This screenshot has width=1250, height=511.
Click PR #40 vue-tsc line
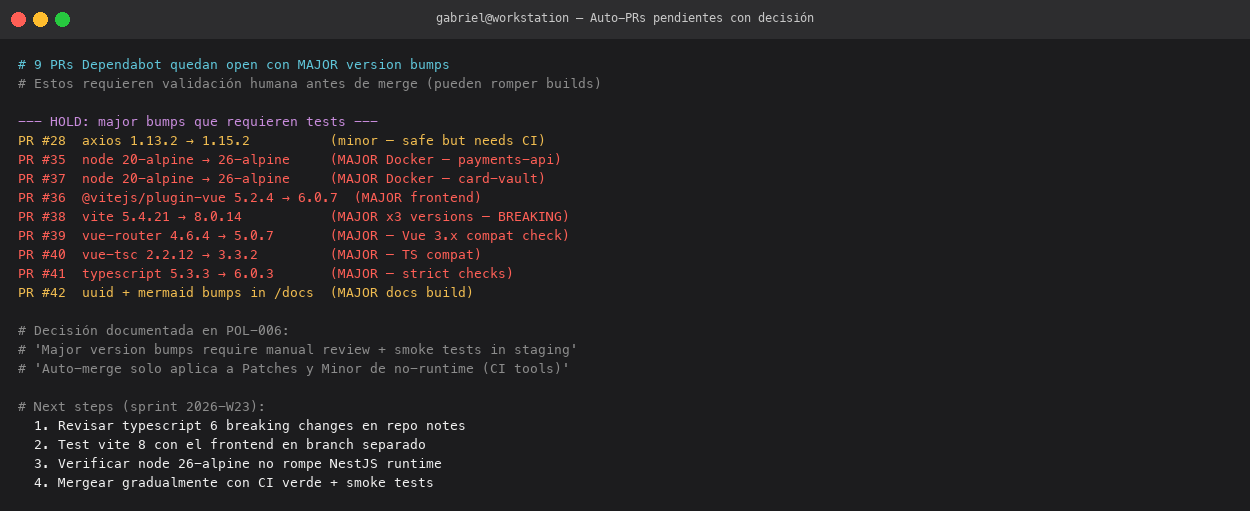click(250, 255)
